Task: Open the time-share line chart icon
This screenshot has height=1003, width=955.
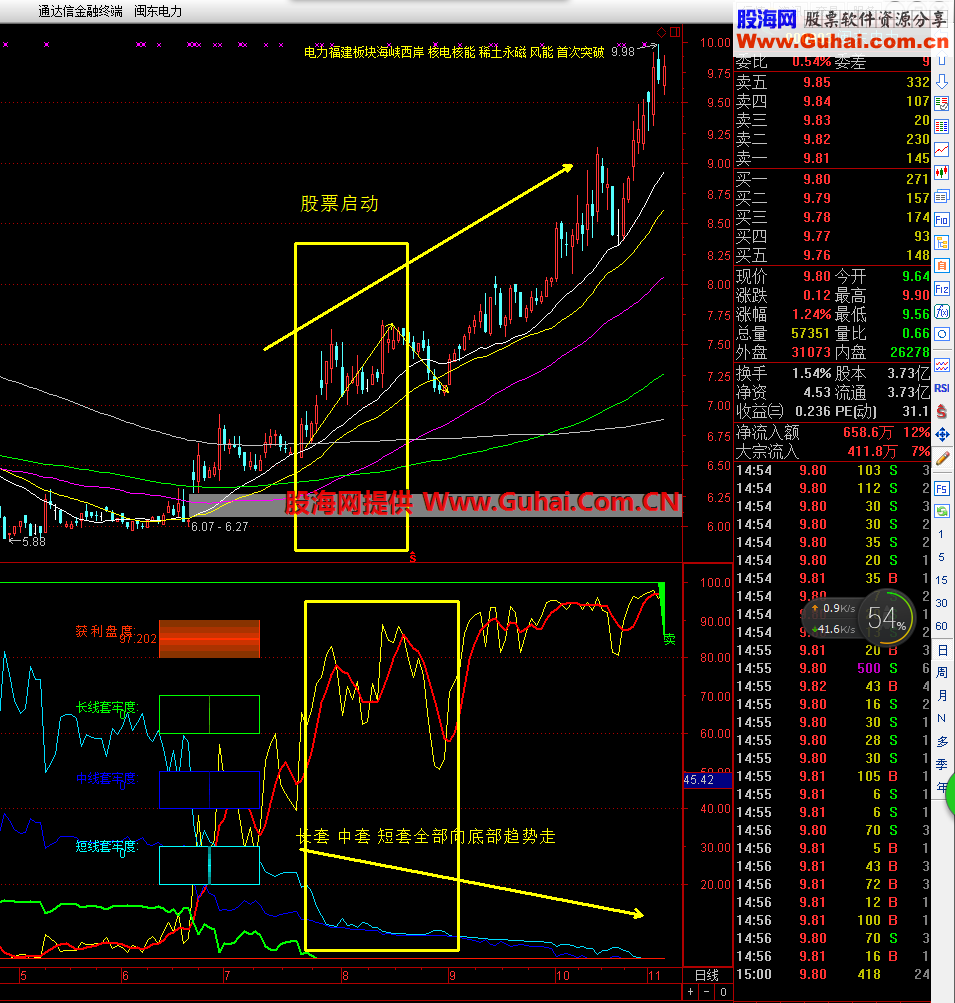Action: pyautogui.click(x=942, y=150)
